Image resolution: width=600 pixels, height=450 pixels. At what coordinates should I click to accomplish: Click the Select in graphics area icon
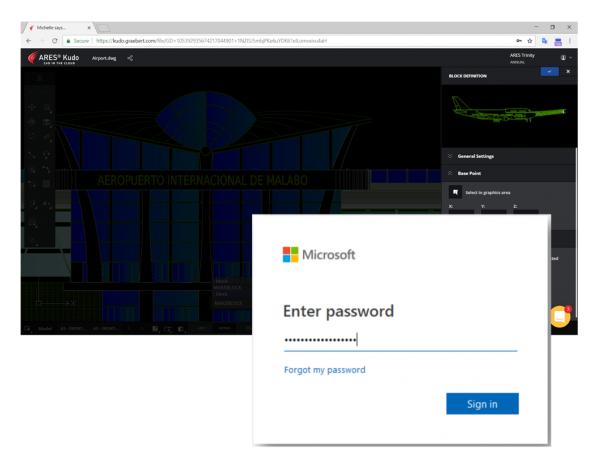[454, 191]
